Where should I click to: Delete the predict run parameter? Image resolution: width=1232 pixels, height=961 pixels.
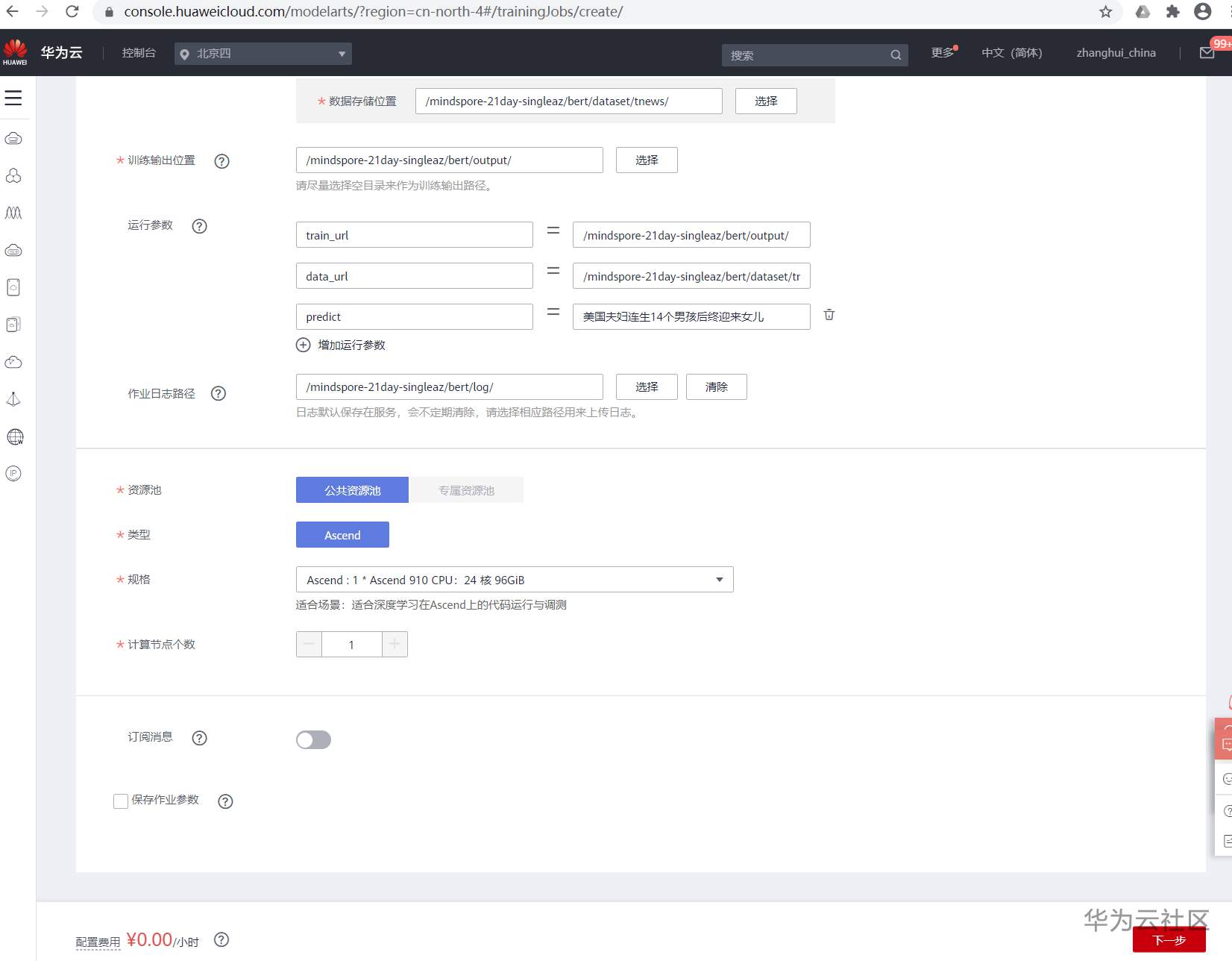829,315
